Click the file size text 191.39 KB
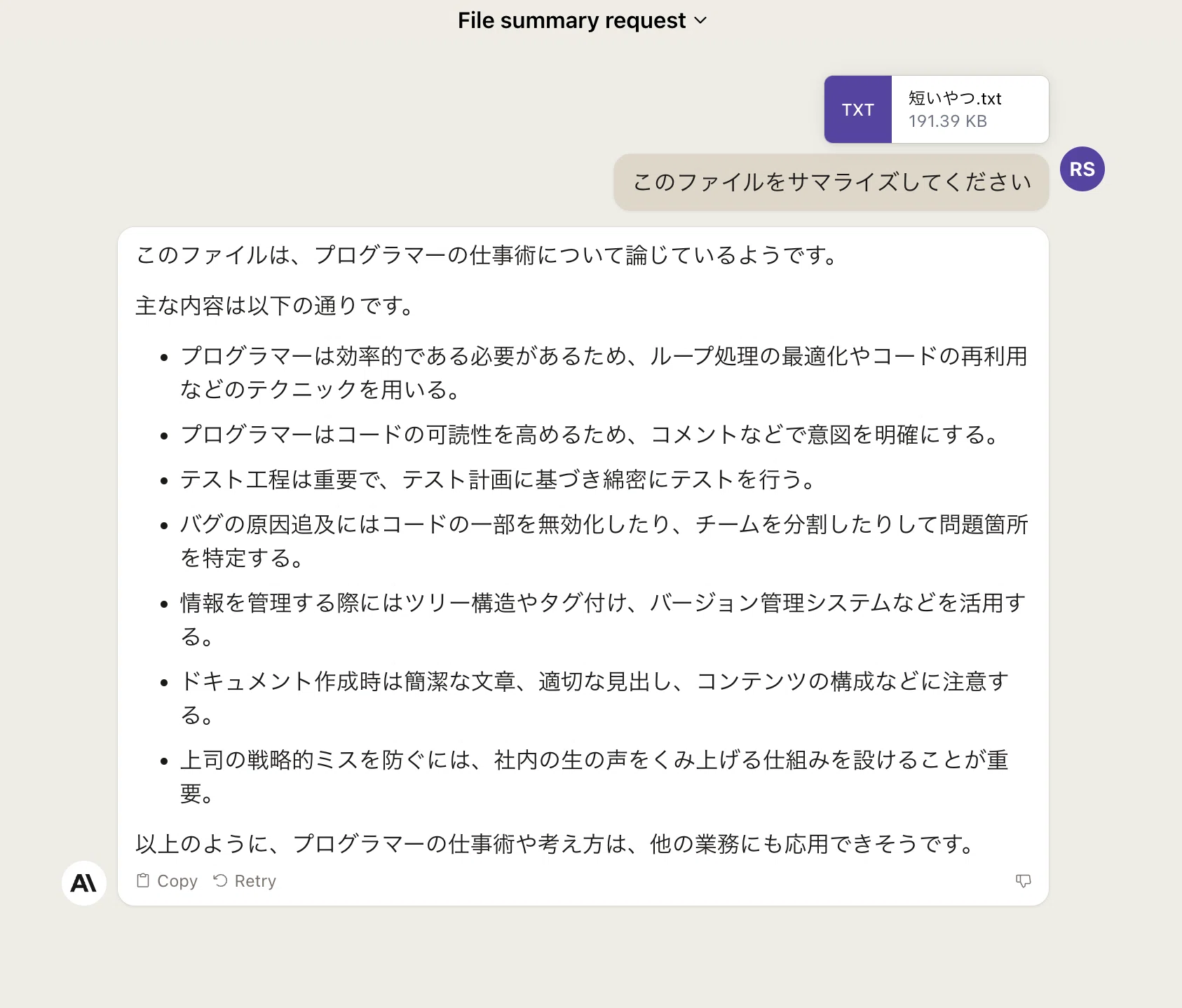 [948, 121]
